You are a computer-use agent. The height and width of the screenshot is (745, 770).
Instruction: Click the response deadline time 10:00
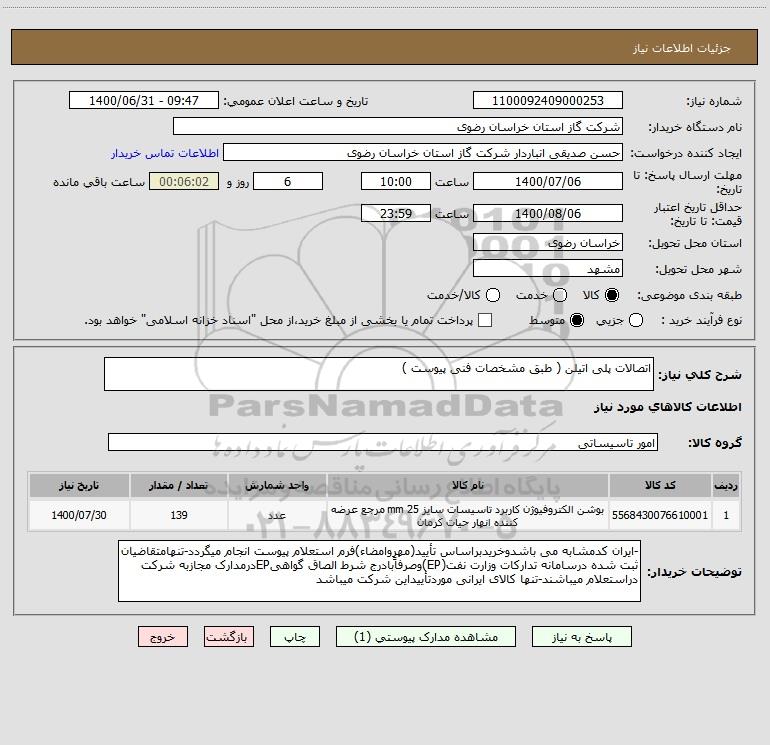point(396,181)
